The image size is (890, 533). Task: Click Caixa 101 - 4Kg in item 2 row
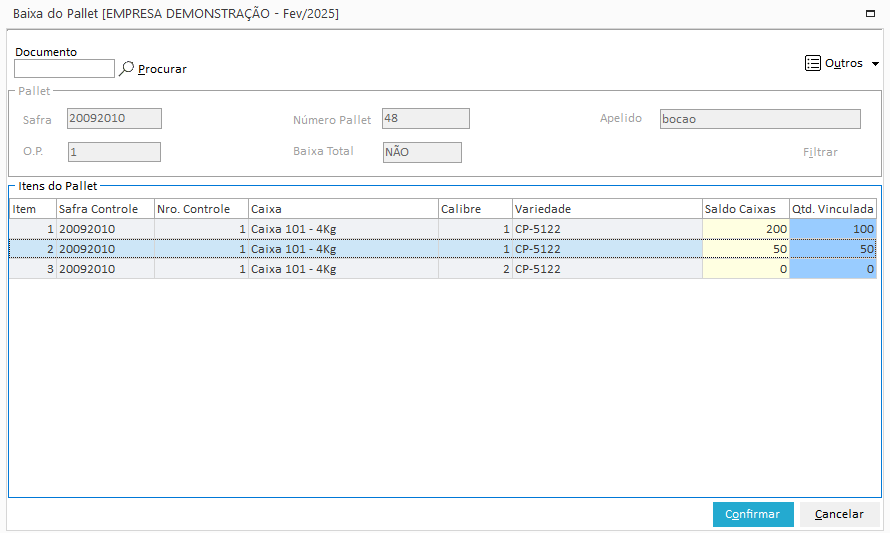pos(343,249)
